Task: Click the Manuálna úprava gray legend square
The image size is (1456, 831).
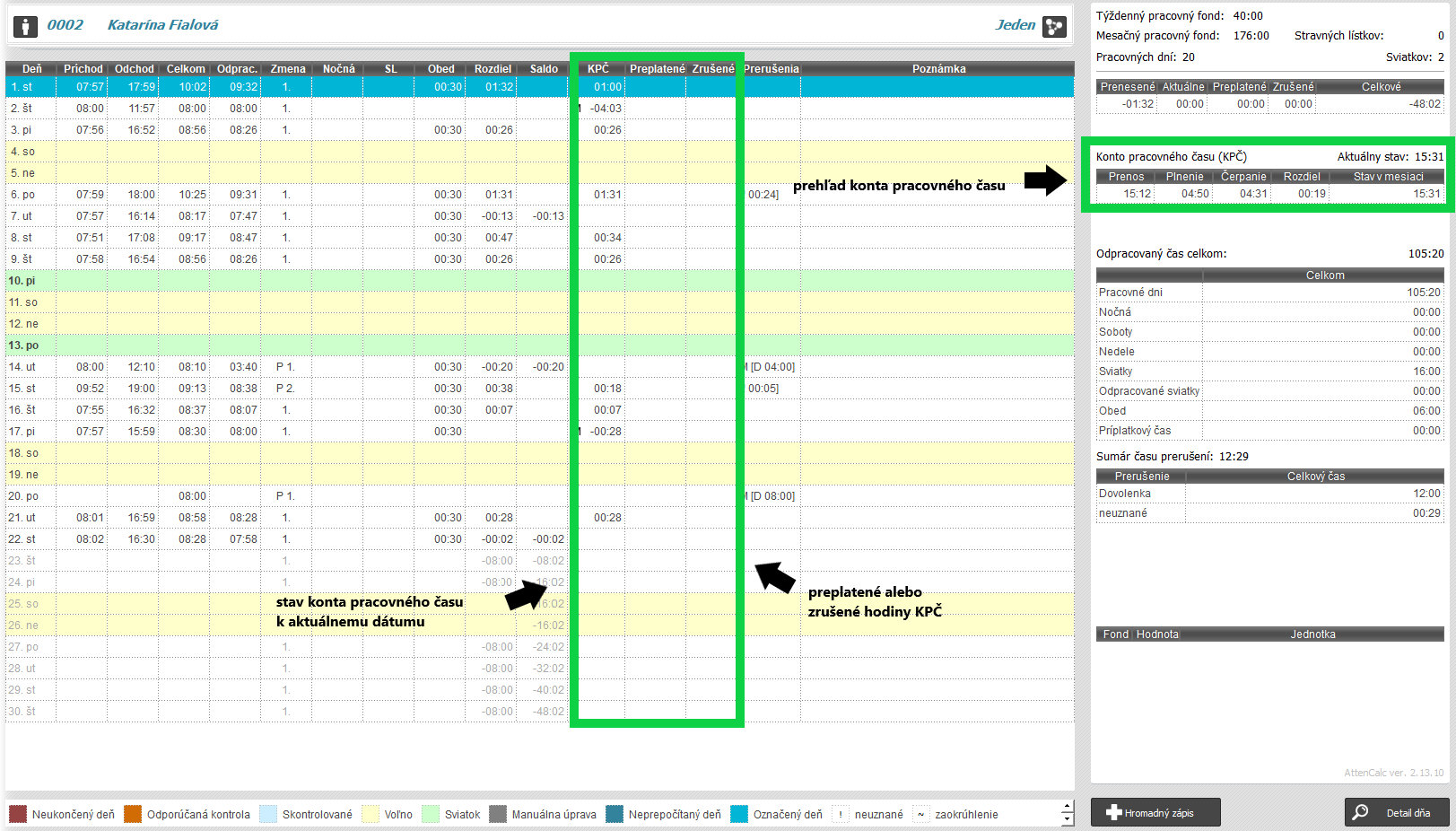Action: click(x=498, y=814)
